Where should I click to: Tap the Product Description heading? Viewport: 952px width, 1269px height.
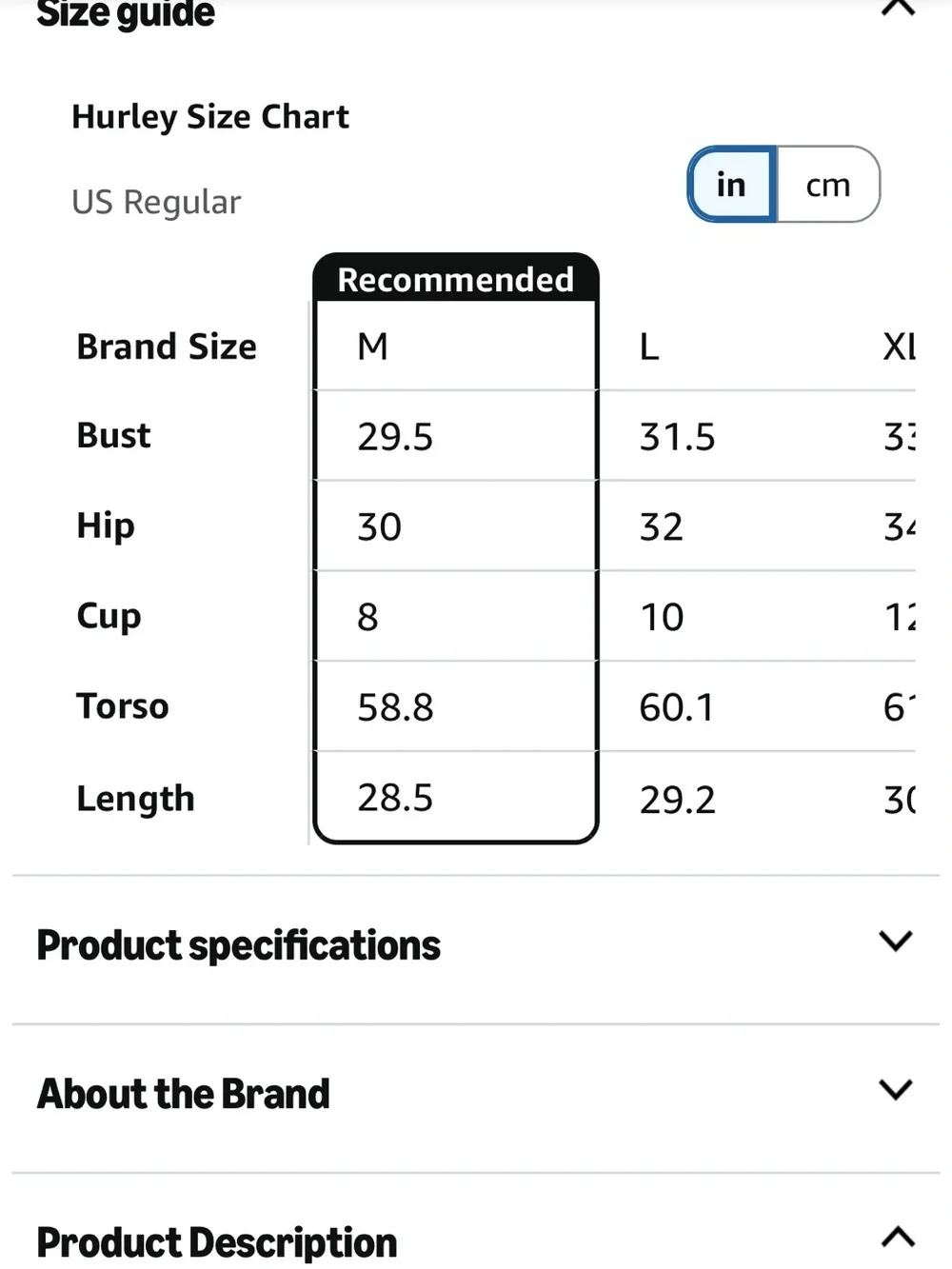216,1242
